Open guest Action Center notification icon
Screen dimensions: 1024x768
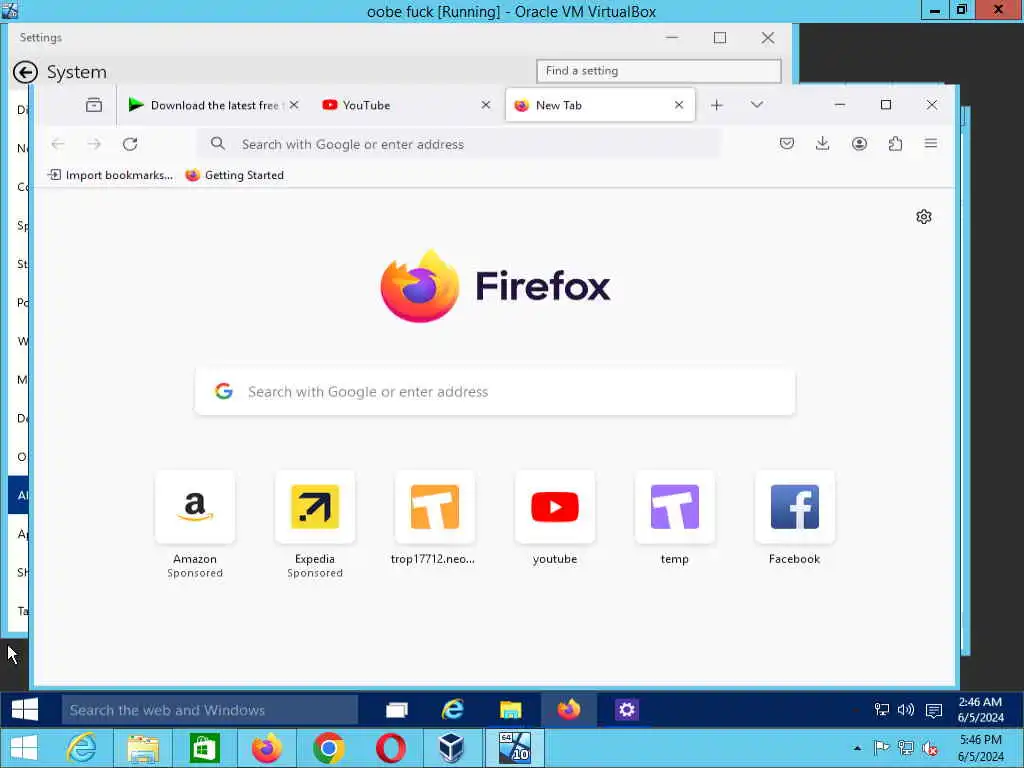(x=934, y=710)
